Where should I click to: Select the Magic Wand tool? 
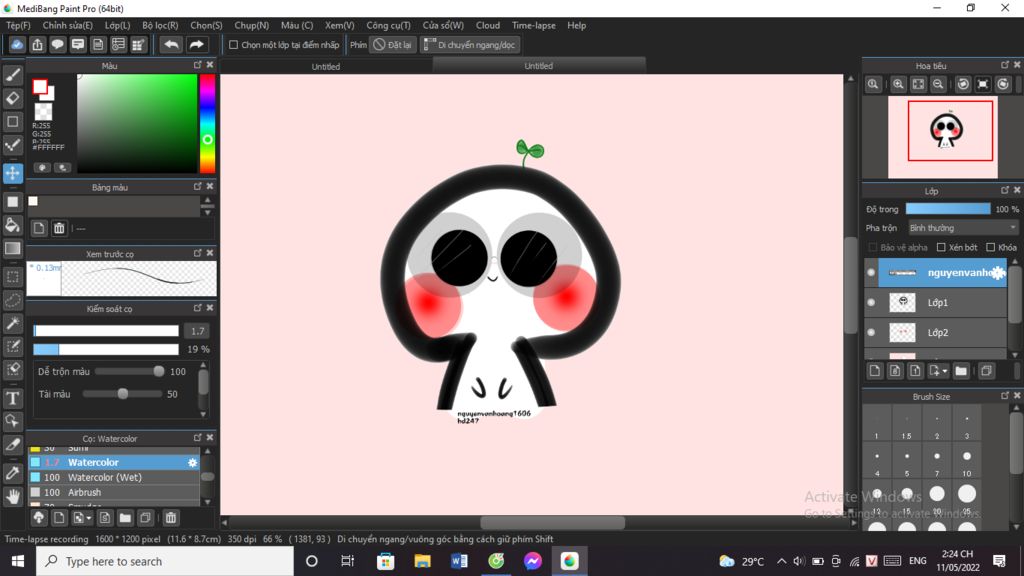(x=12, y=323)
